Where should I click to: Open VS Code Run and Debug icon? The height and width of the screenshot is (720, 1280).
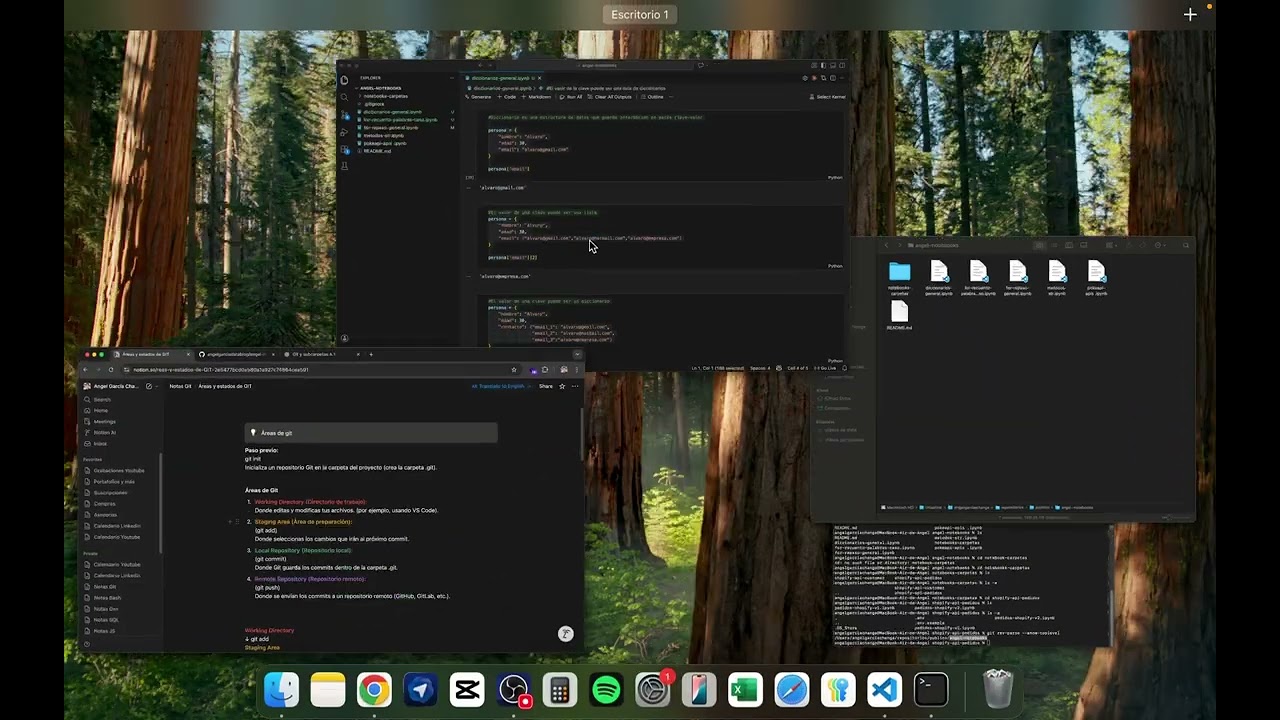click(344, 132)
